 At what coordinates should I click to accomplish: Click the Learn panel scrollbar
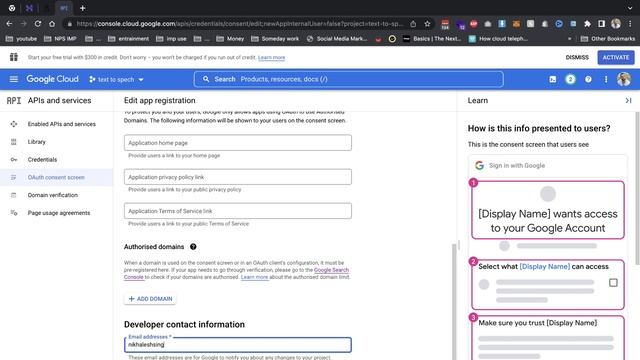[638, 188]
